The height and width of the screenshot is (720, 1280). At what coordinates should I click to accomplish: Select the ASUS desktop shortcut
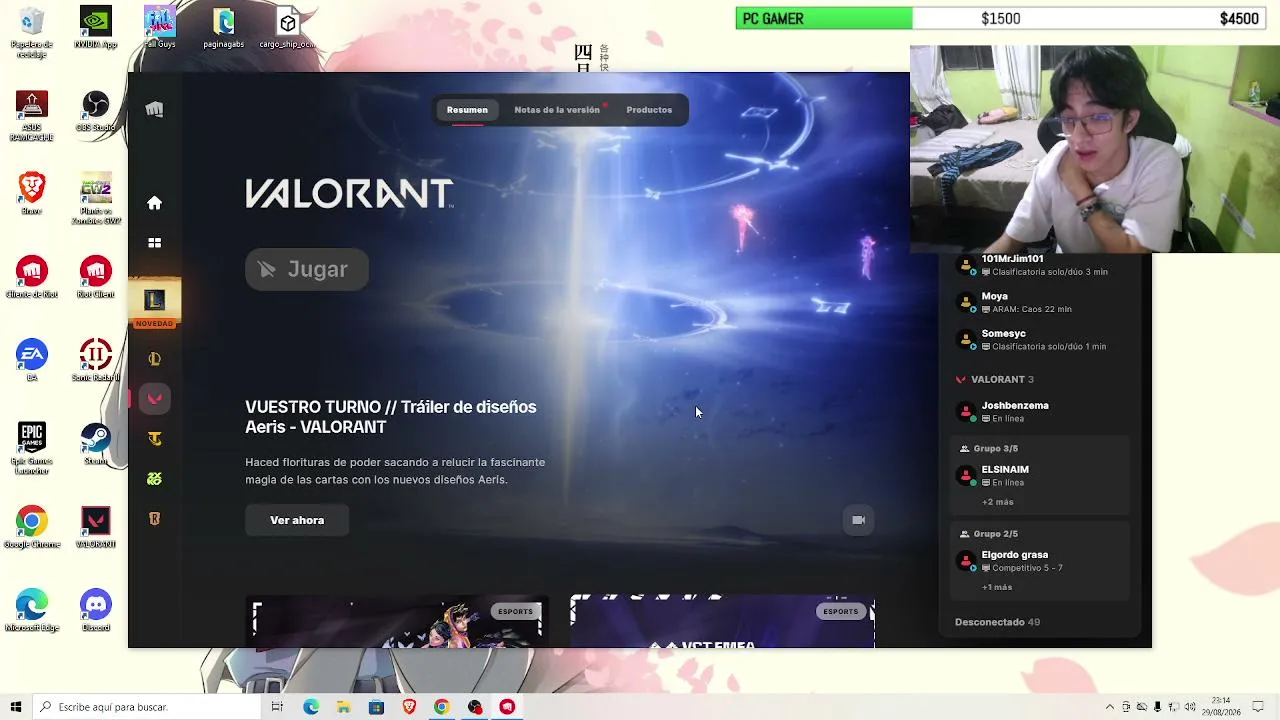(x=31, y=115)
